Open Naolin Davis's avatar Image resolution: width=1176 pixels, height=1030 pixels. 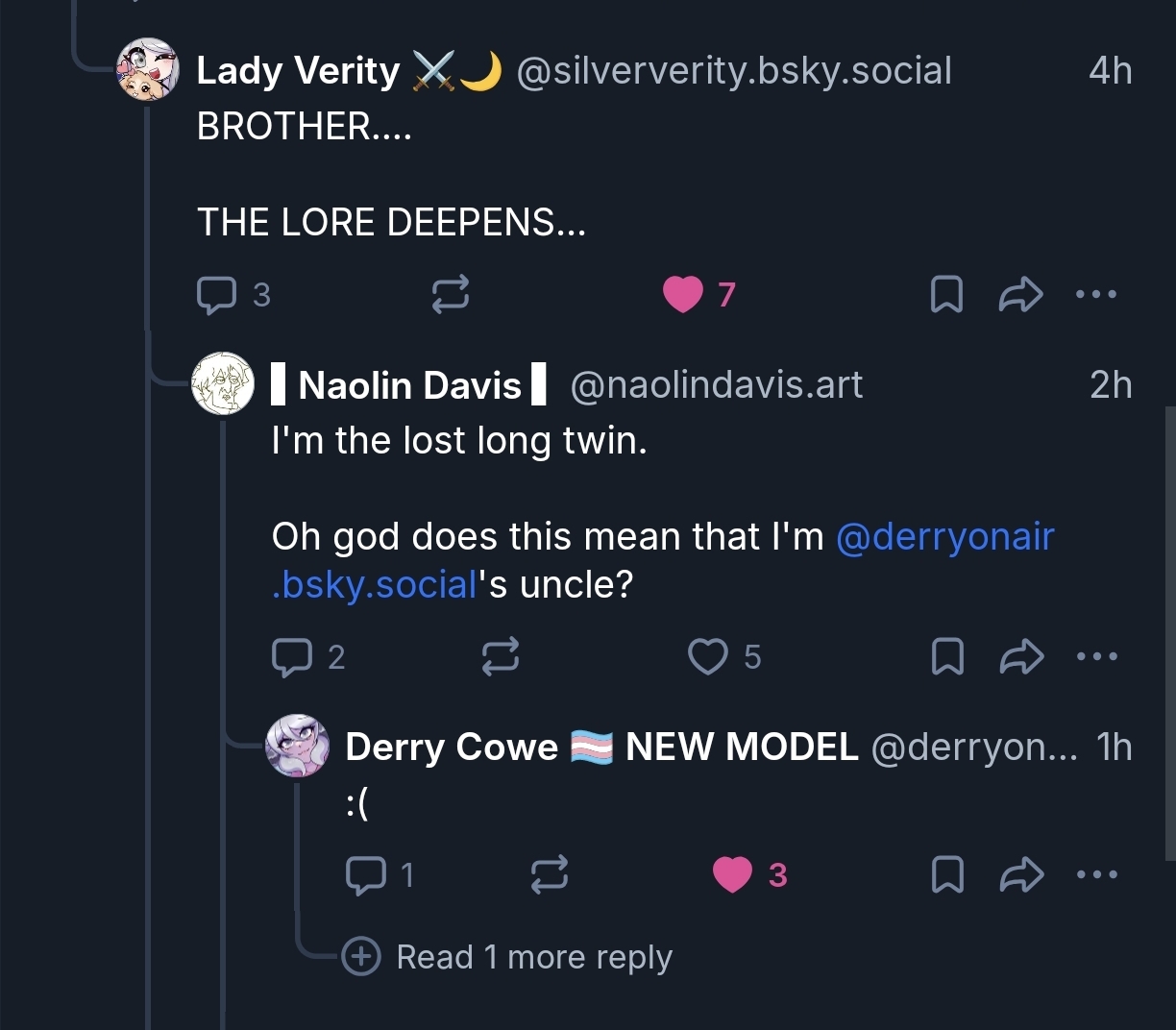pos(223,383)
